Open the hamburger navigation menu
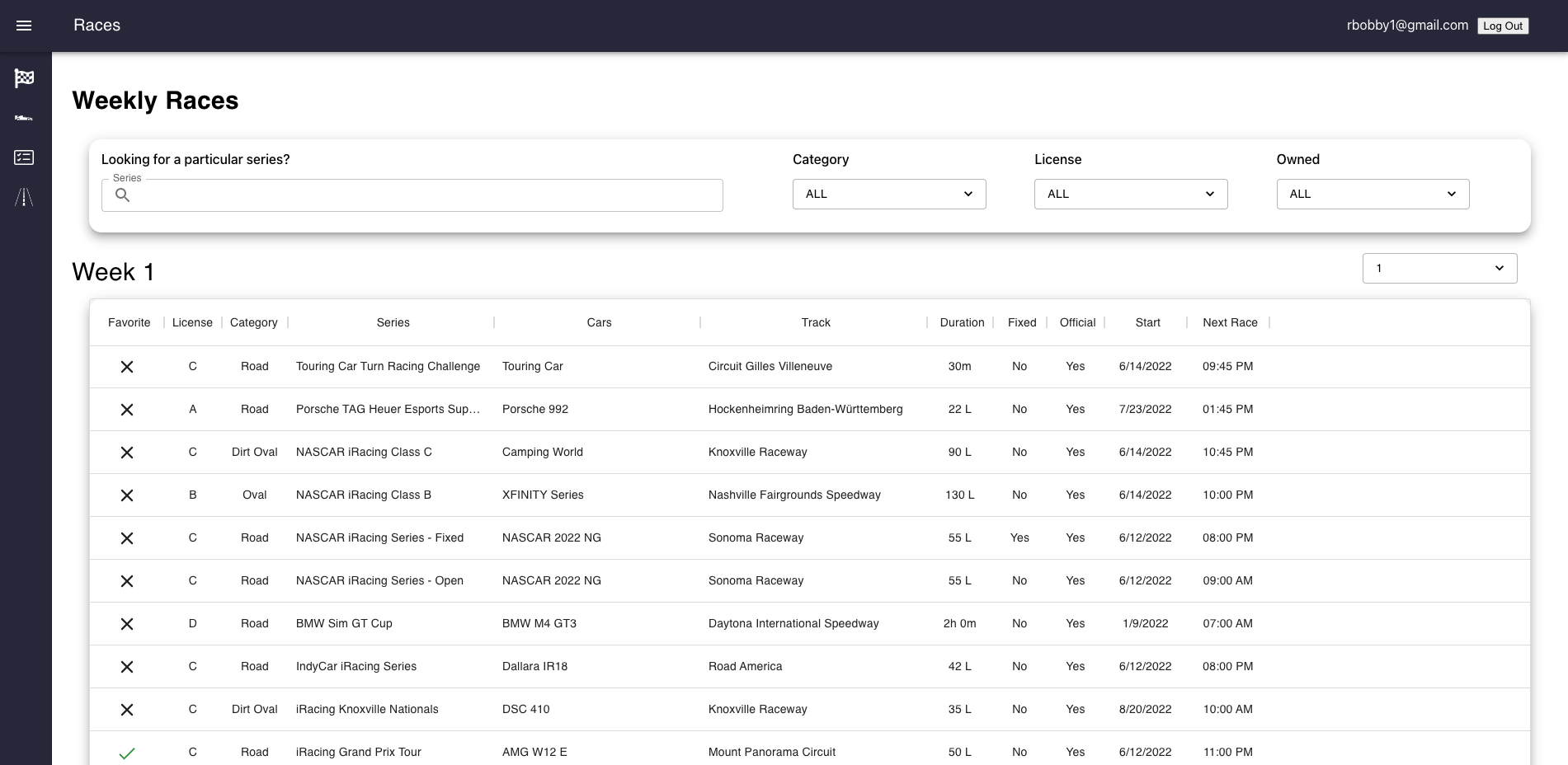The height and width of the screenshot is (765, 1568). click(x=24, y=26)
